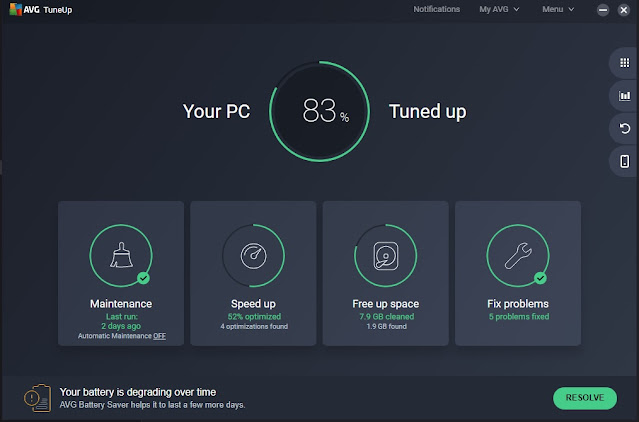Viewport: 639px width, 422px height.
Task: Expand the Menu dropdown
Action: 558,9
